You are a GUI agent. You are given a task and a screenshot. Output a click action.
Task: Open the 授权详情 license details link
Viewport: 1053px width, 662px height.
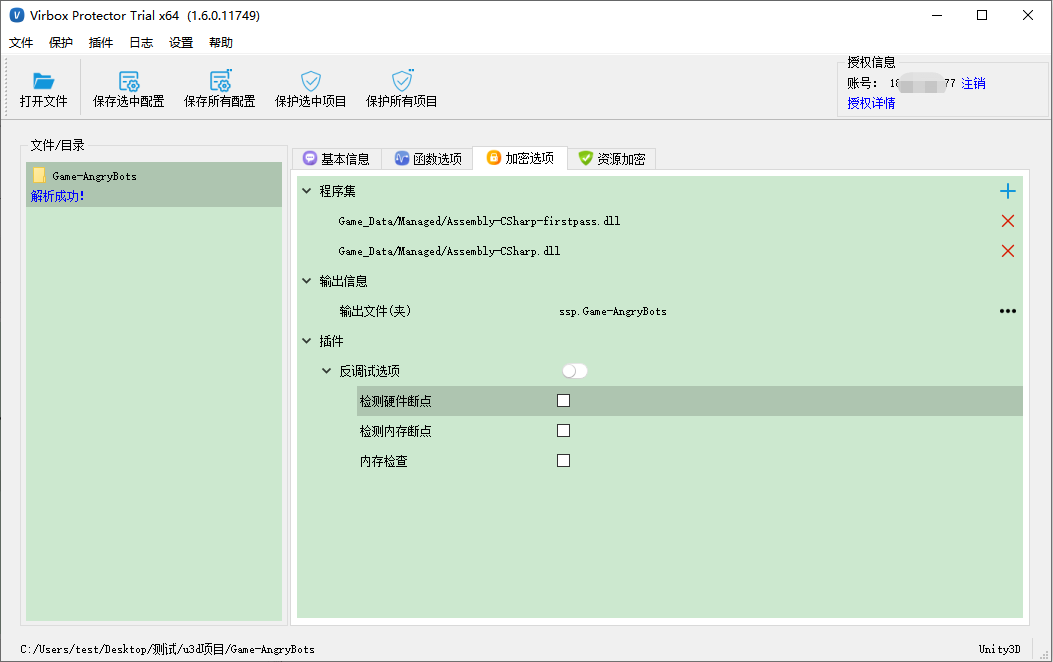click(x=871, y=103)
